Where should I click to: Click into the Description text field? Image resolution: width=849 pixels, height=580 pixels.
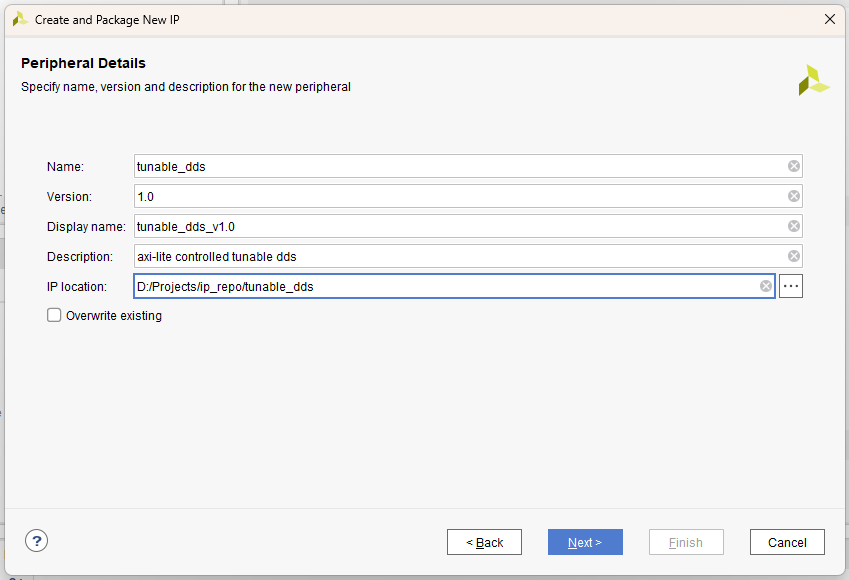pos(468,256)
